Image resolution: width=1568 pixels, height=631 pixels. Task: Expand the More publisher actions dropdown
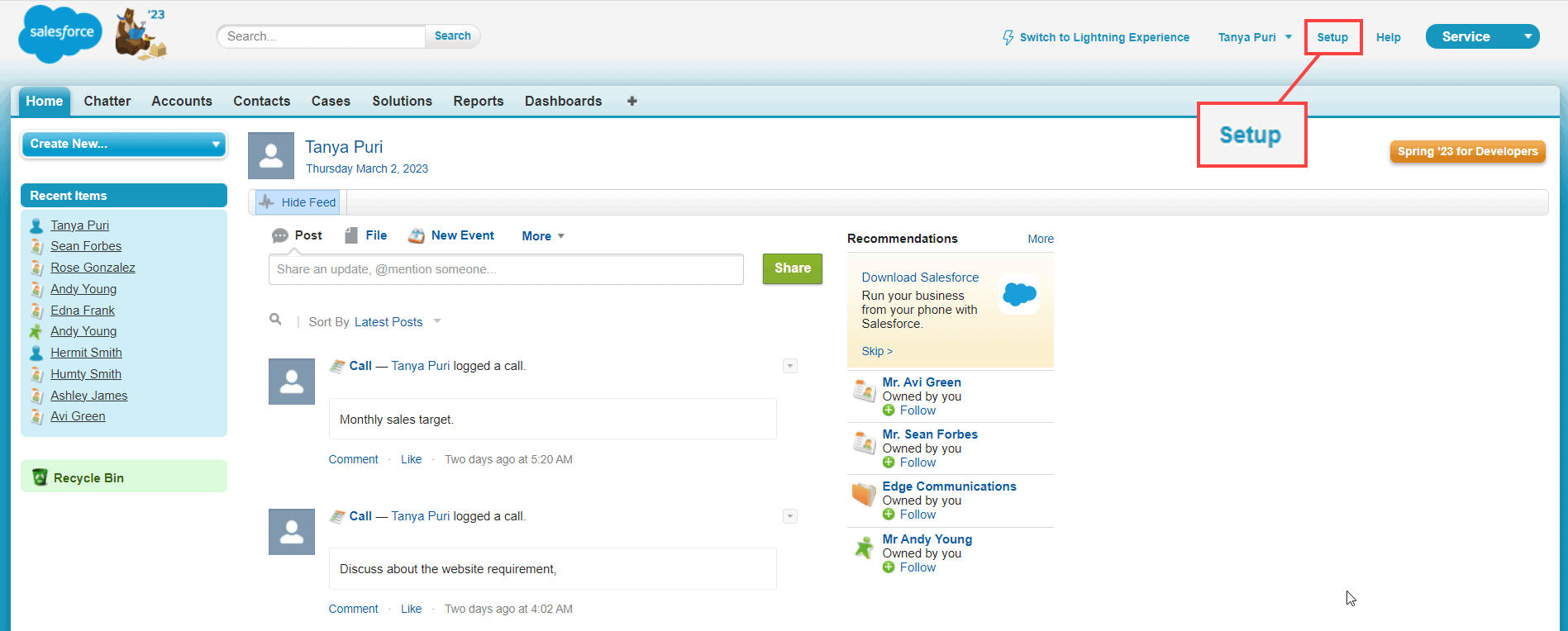[x=543, y=236]
